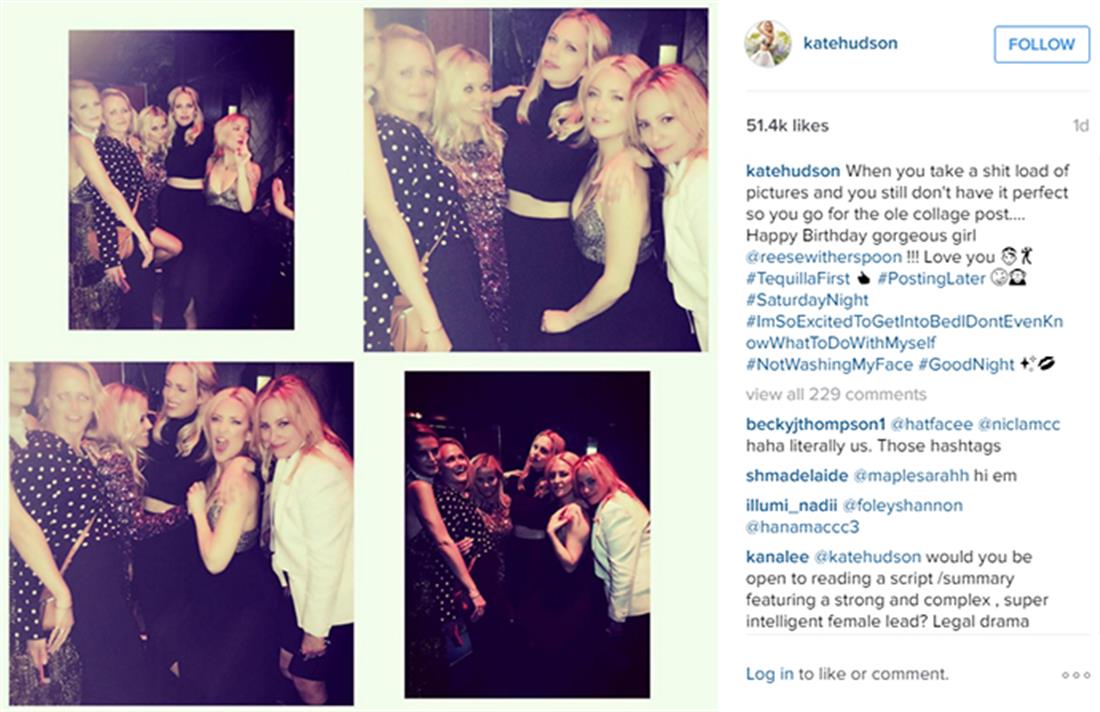Open shmadelaide commenter profile
Image resolution: width=1100 pixels, height=712 pixels.
(x=797, y=476)
